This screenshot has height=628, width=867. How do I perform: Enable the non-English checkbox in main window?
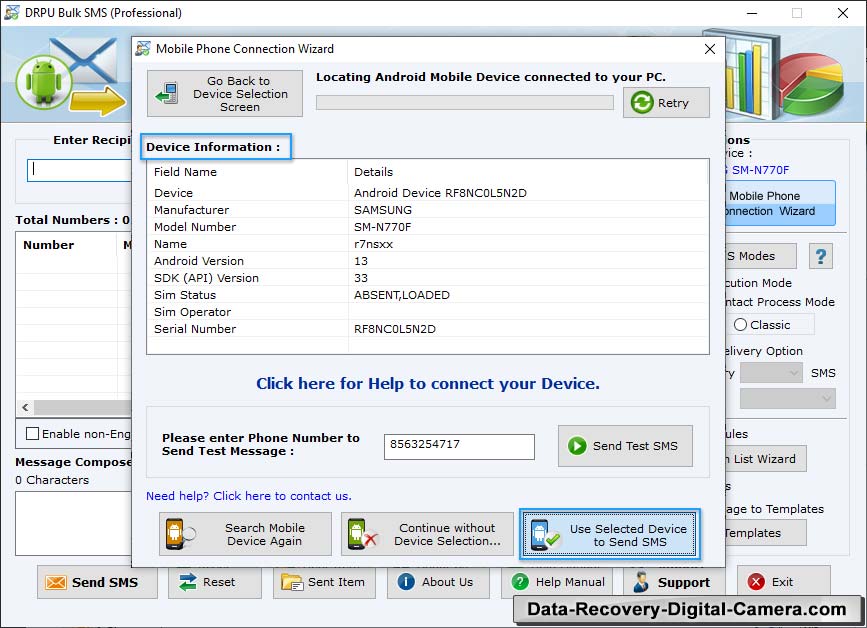33,433
